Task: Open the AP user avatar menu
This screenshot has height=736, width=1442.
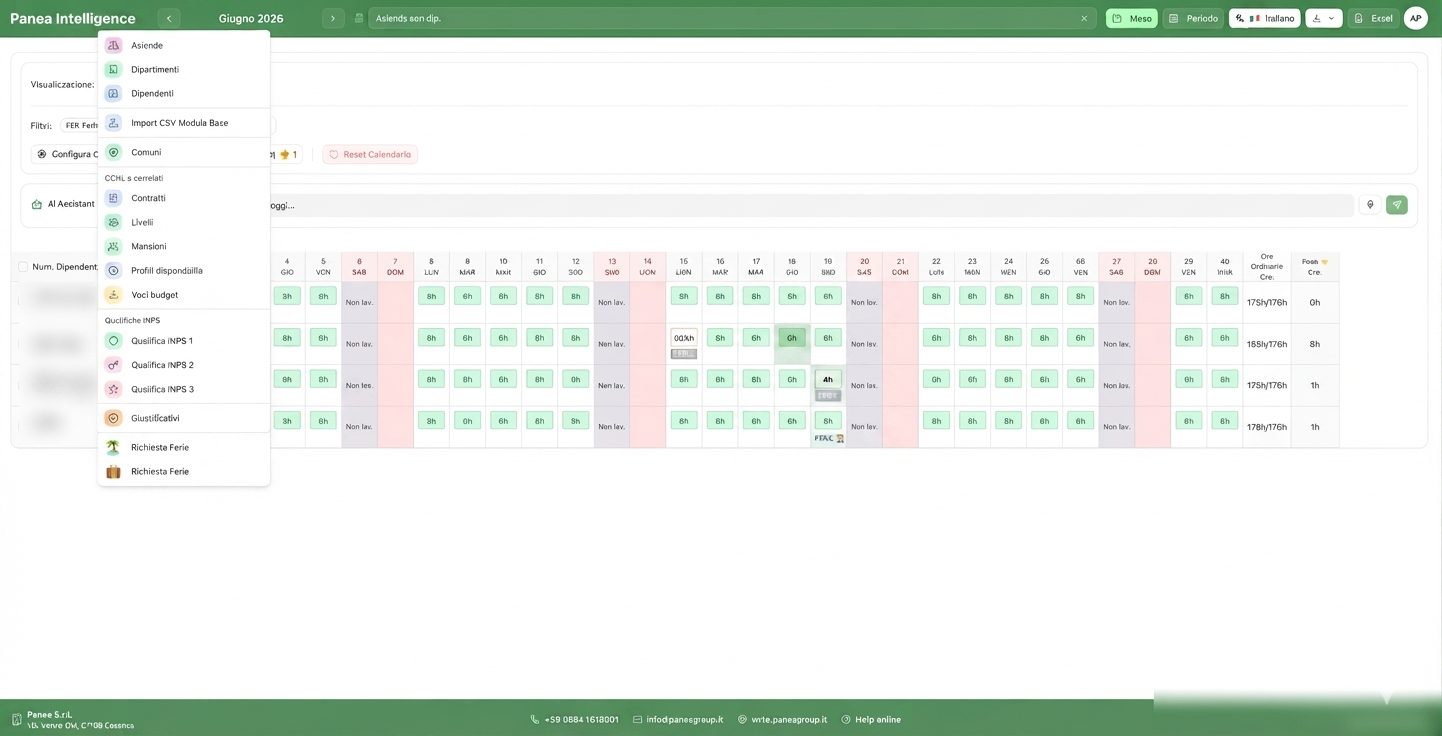Action: 1415,18
